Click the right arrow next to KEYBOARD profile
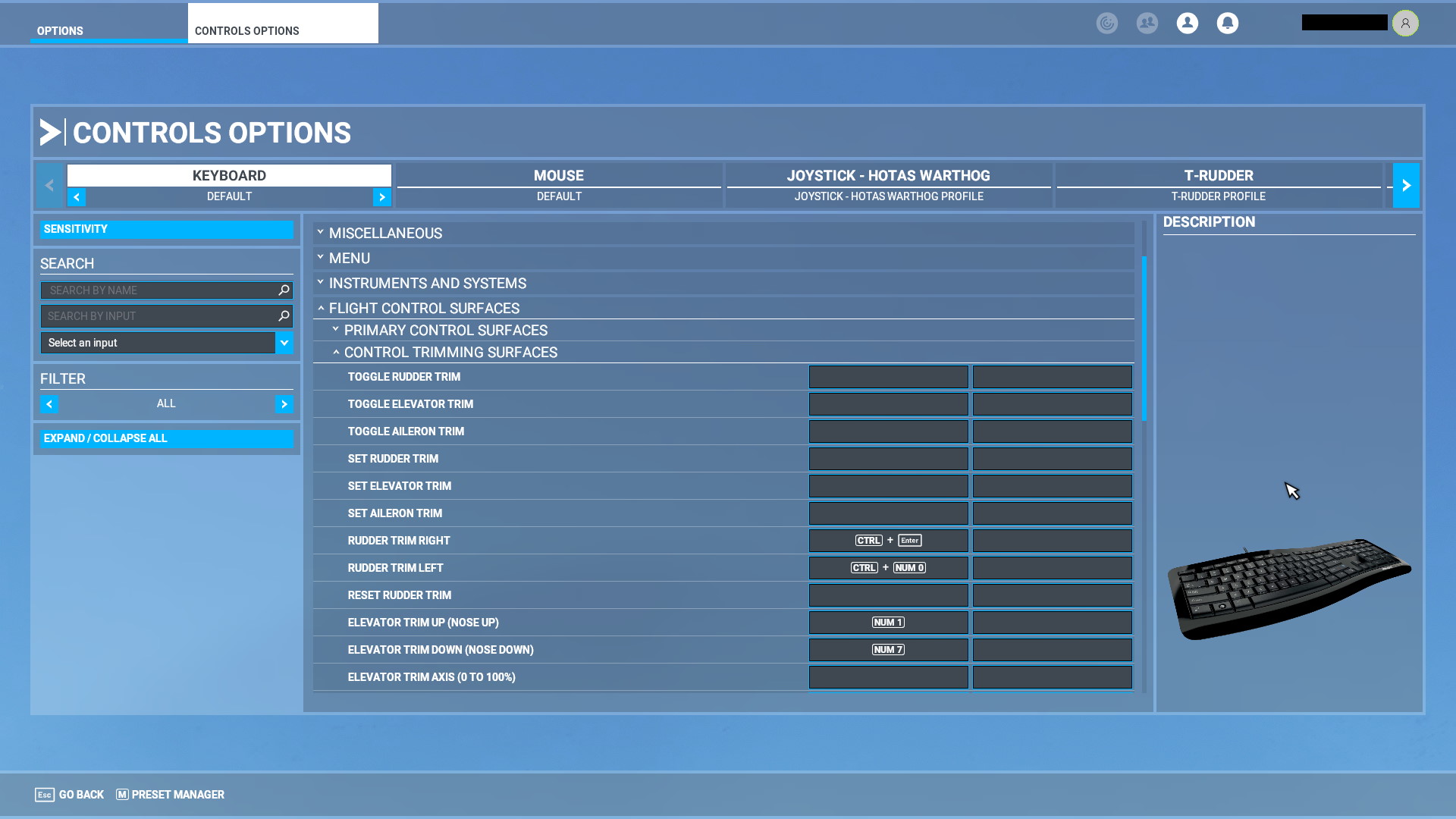The image size is (1456, 819). [x=382, y=196]
